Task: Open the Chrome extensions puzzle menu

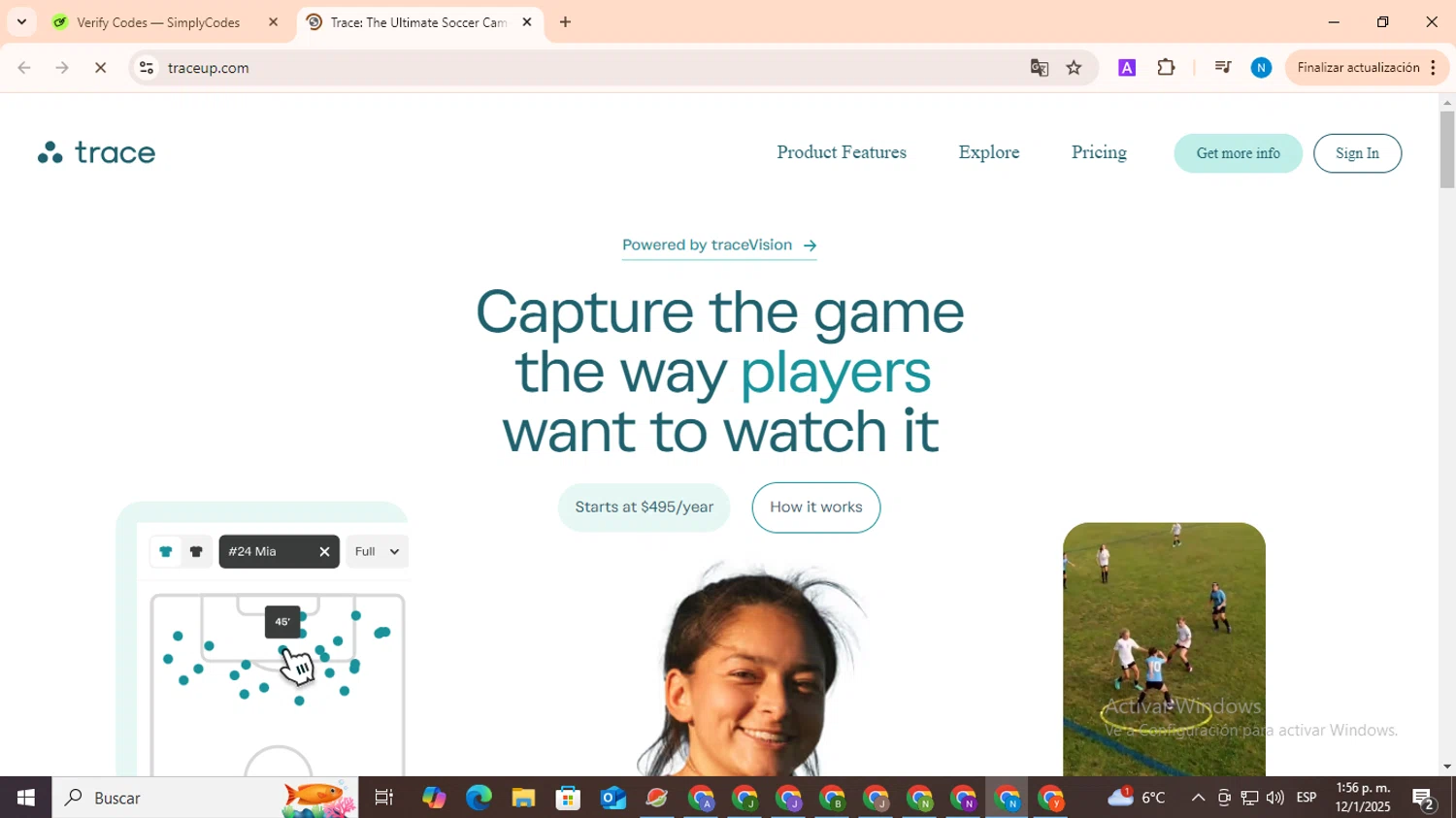Action: click(1166, 68)
